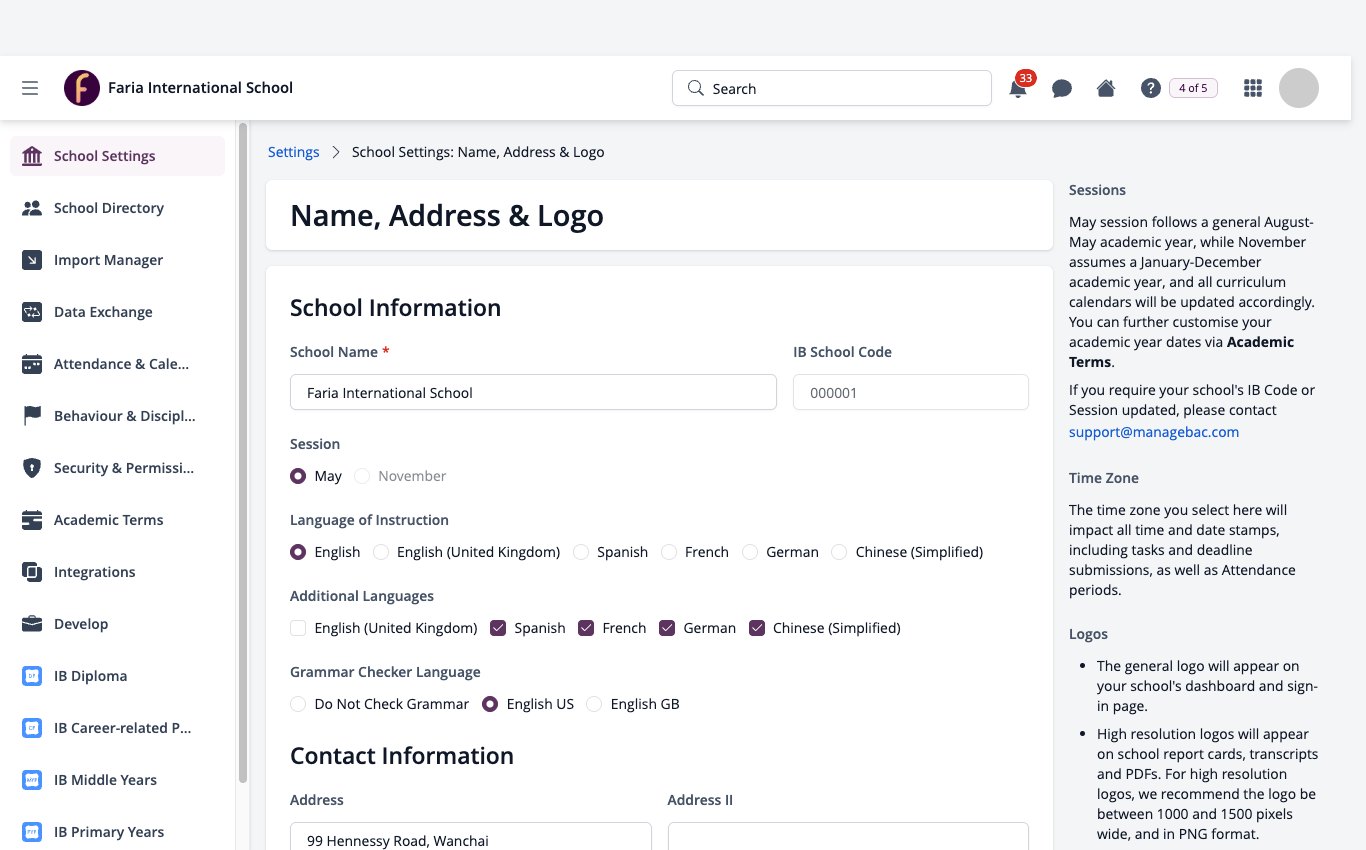Open the messages chat bubble icon

1062,88
